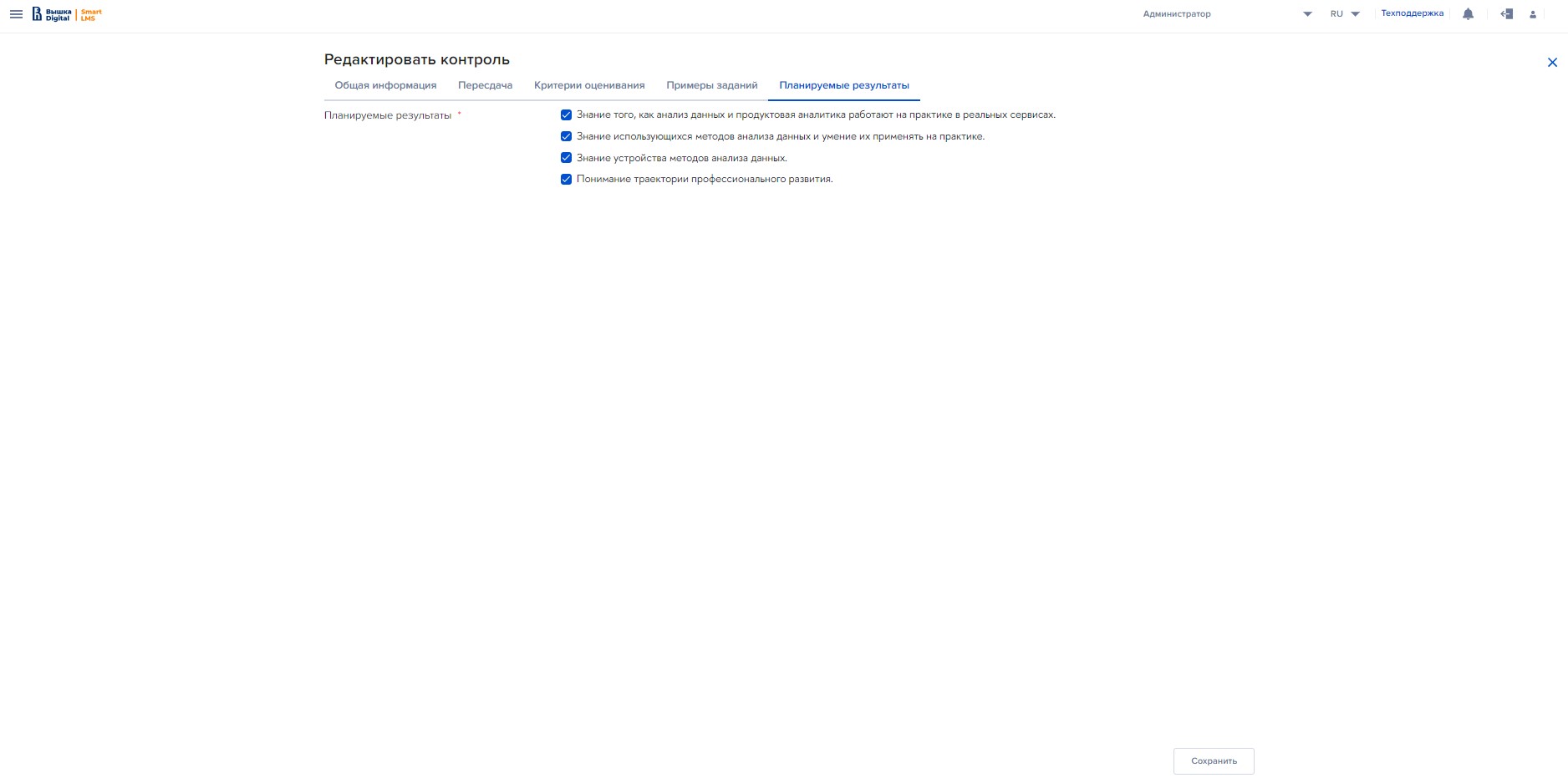
Task: Open the Пересдача tab
Action: (485, 85)
